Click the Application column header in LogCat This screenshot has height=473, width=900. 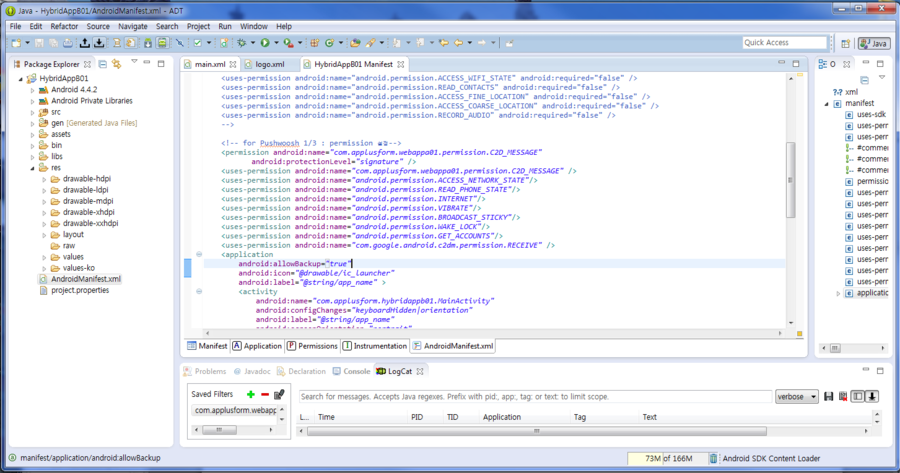pos(502,417)
